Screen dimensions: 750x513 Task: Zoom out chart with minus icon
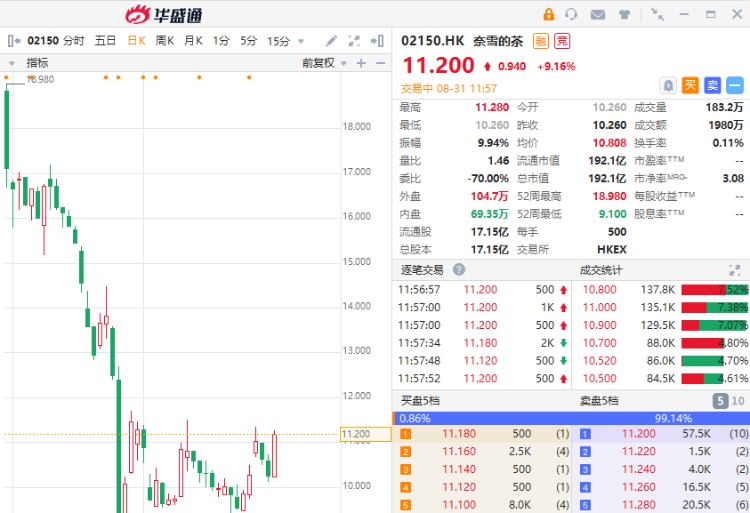point(381,63)
